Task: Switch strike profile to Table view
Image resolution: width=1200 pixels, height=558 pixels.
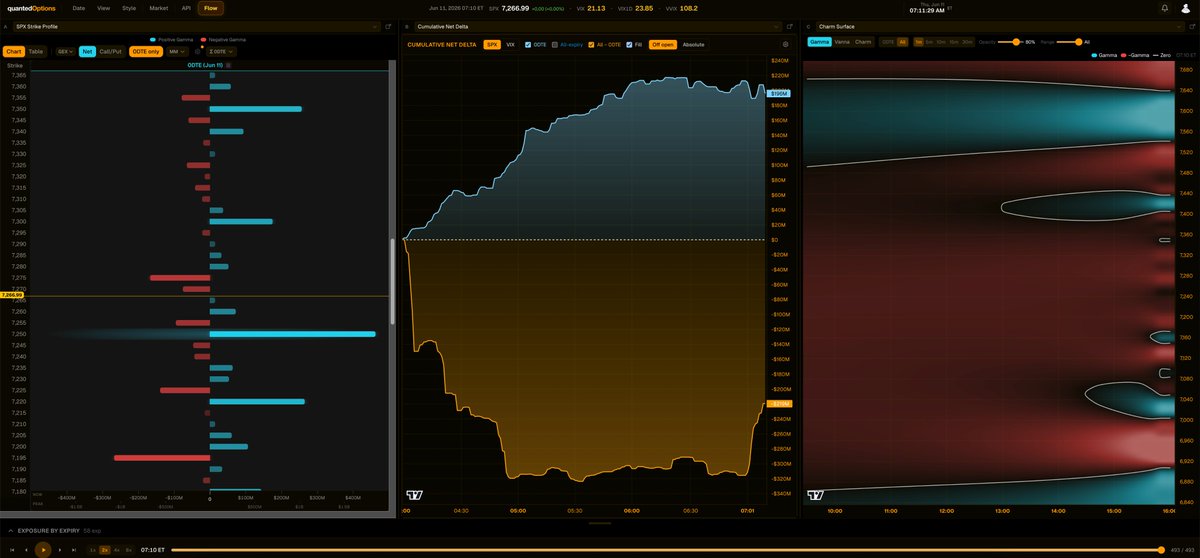Action: point(35,51)
